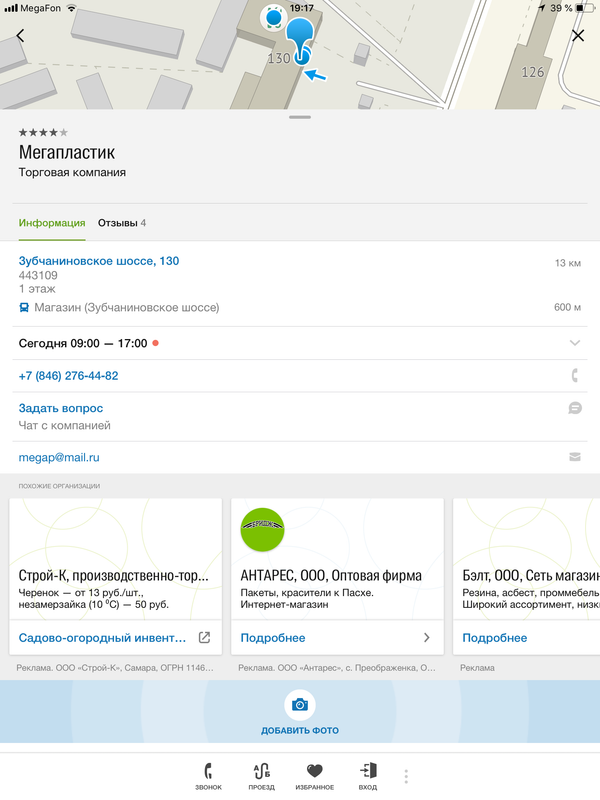Tap the Wi-Fi icon in the status bar

[x=71, y=8]
